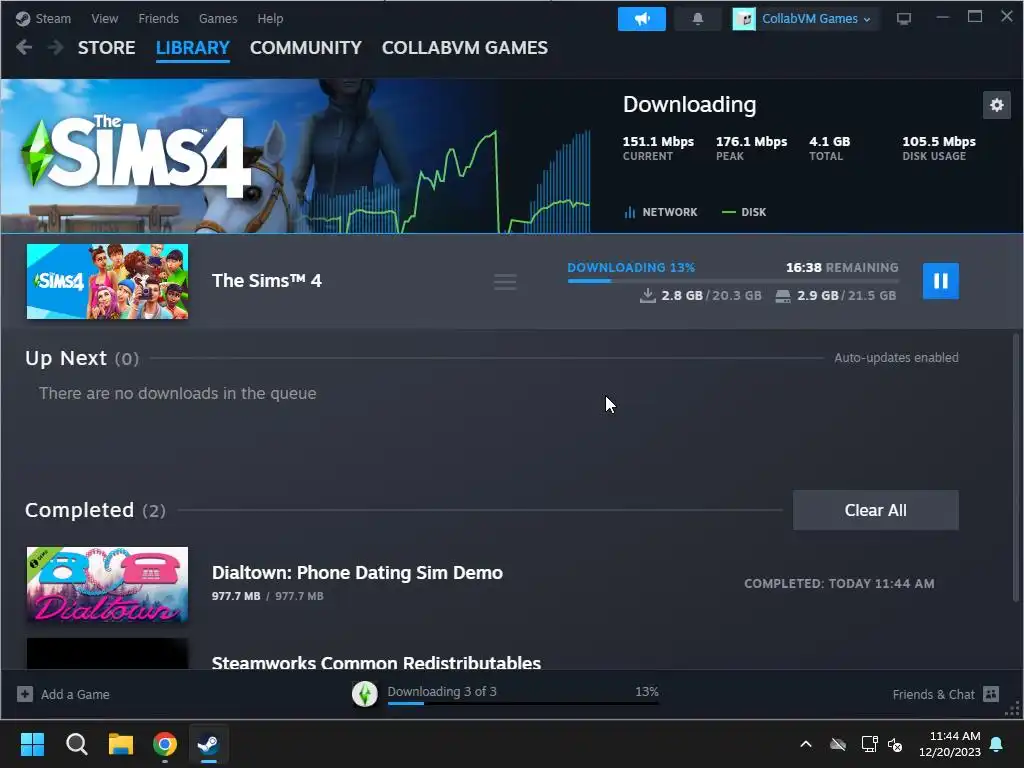Screen dimensions: 1024x768
Task: Show hidden tray icons chevron
Action: pos(806,744)
